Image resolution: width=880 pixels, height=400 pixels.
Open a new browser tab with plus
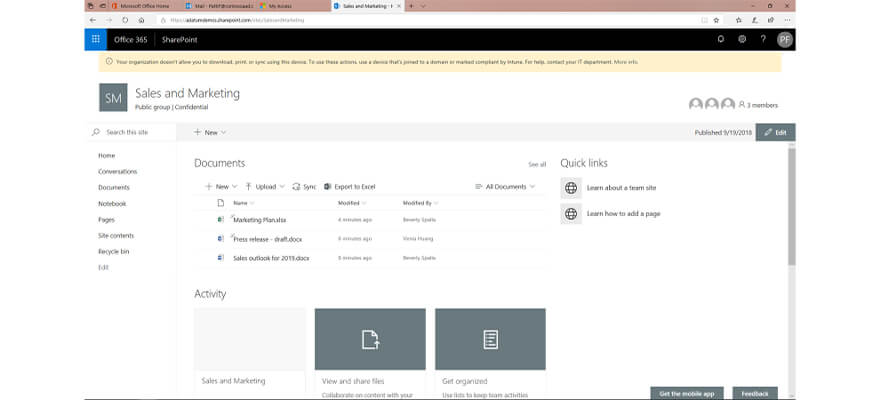tap(411, 6)
